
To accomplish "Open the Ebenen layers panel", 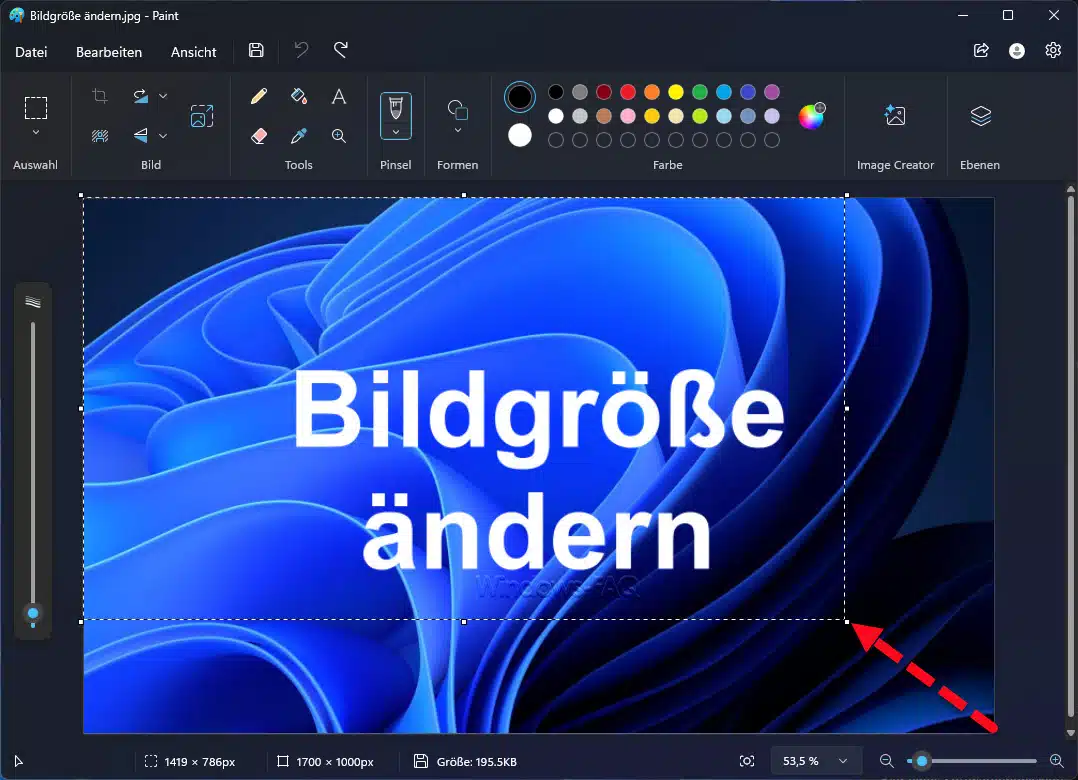I will point(980,116).
